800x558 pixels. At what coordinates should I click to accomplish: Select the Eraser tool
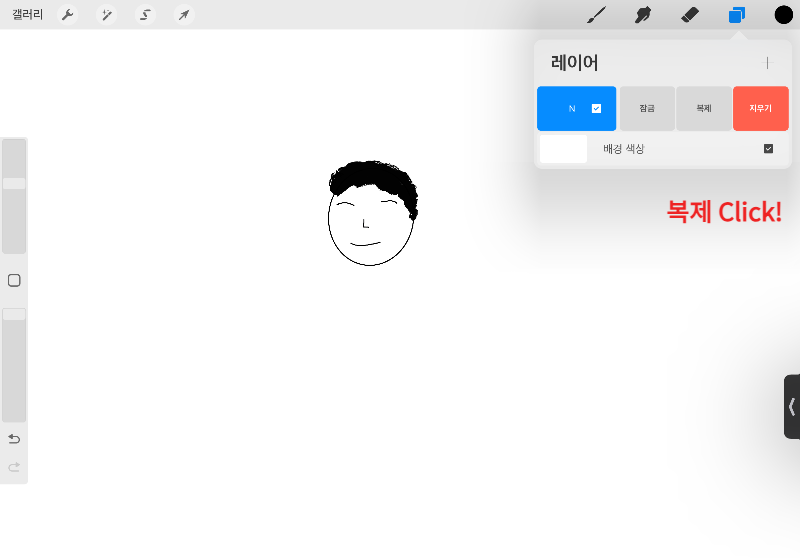pos(690,15)
